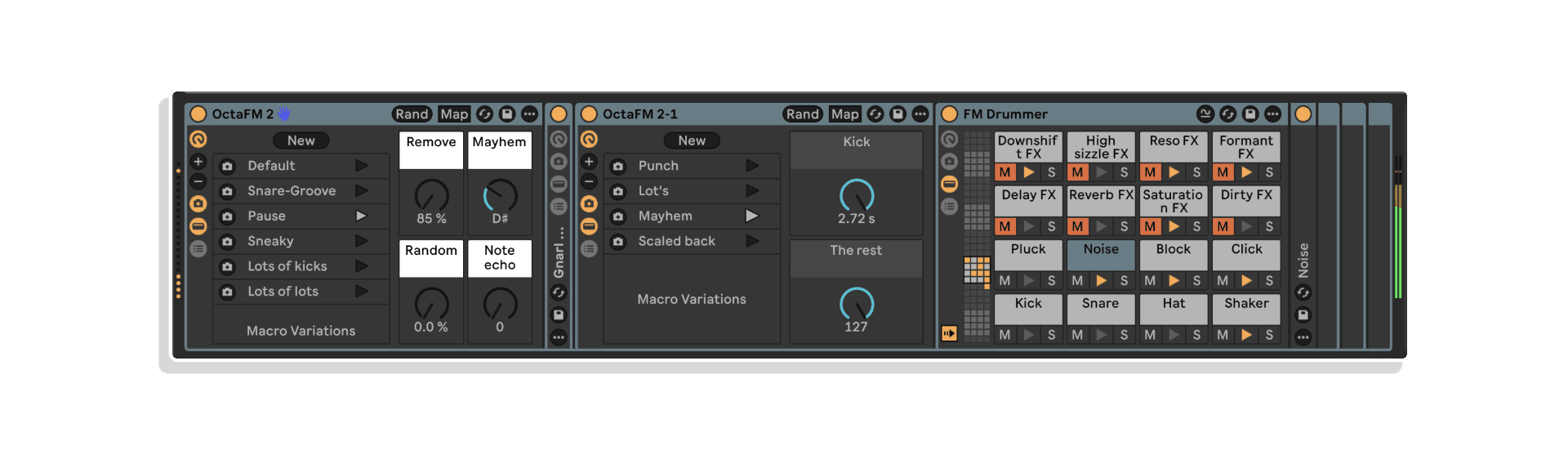Preview Click pad with play button
Screen dimensions: 1568x450
(1246, 281)
